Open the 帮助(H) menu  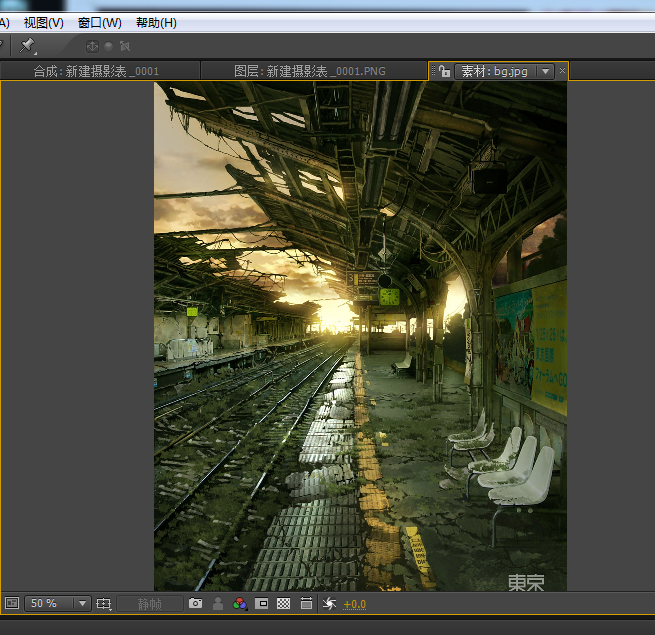pos(156,22)
